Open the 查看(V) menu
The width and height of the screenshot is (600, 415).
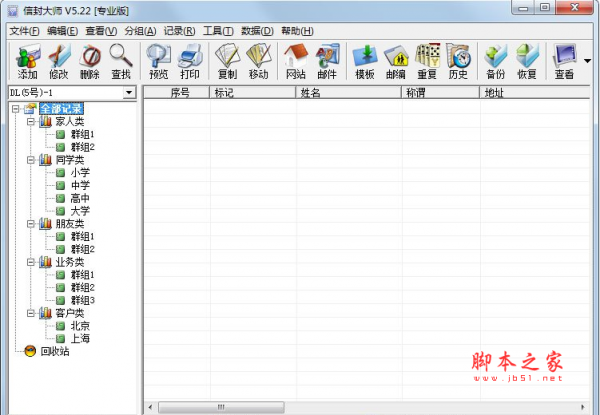pos(101,31)
